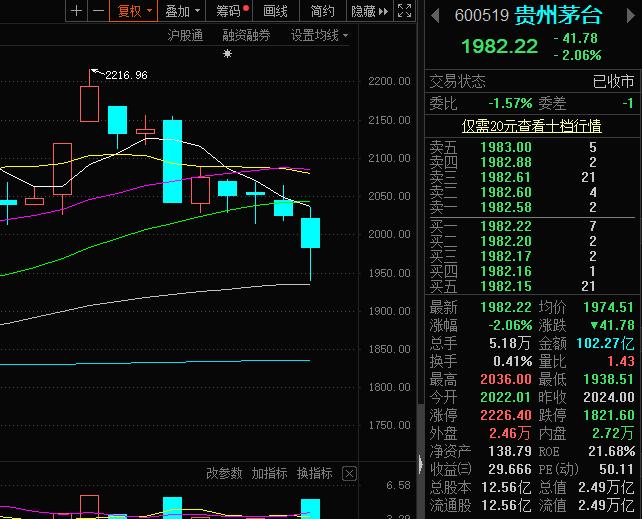The width and height of the screenshot is (642, 519).
Task: Click 买四 price 1982.16
Action: [506, 271]
